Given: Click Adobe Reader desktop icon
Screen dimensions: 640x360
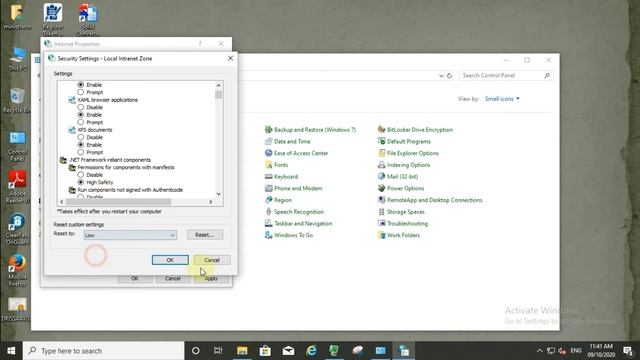Looking at the screenshot, I should pyautogui.click(x=17, y=187).
